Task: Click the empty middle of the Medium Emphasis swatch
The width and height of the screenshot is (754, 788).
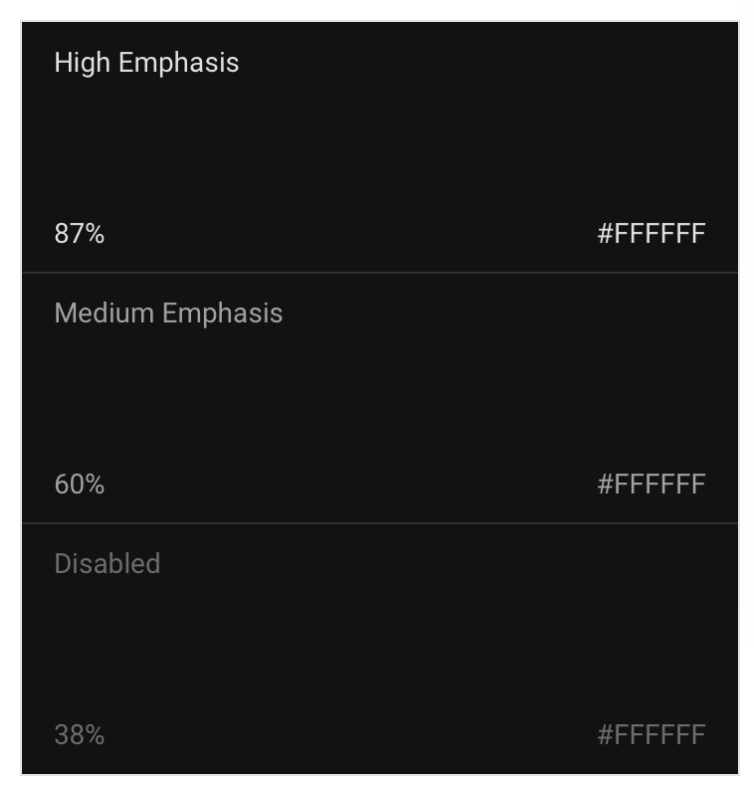Action: coord(380,398)
